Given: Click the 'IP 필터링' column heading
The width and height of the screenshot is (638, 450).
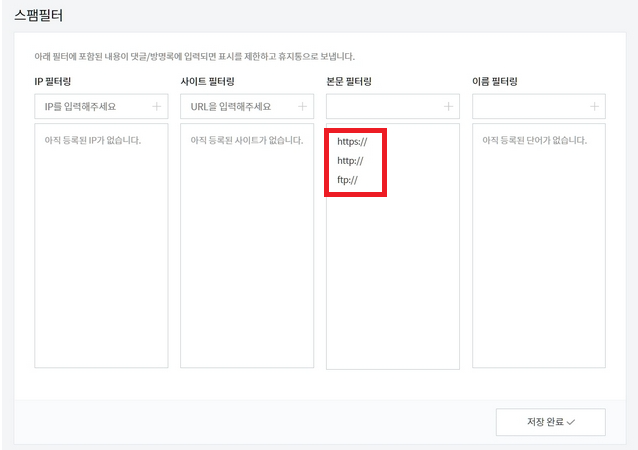Looking at the screenshot, I should (x=53, y=81).
